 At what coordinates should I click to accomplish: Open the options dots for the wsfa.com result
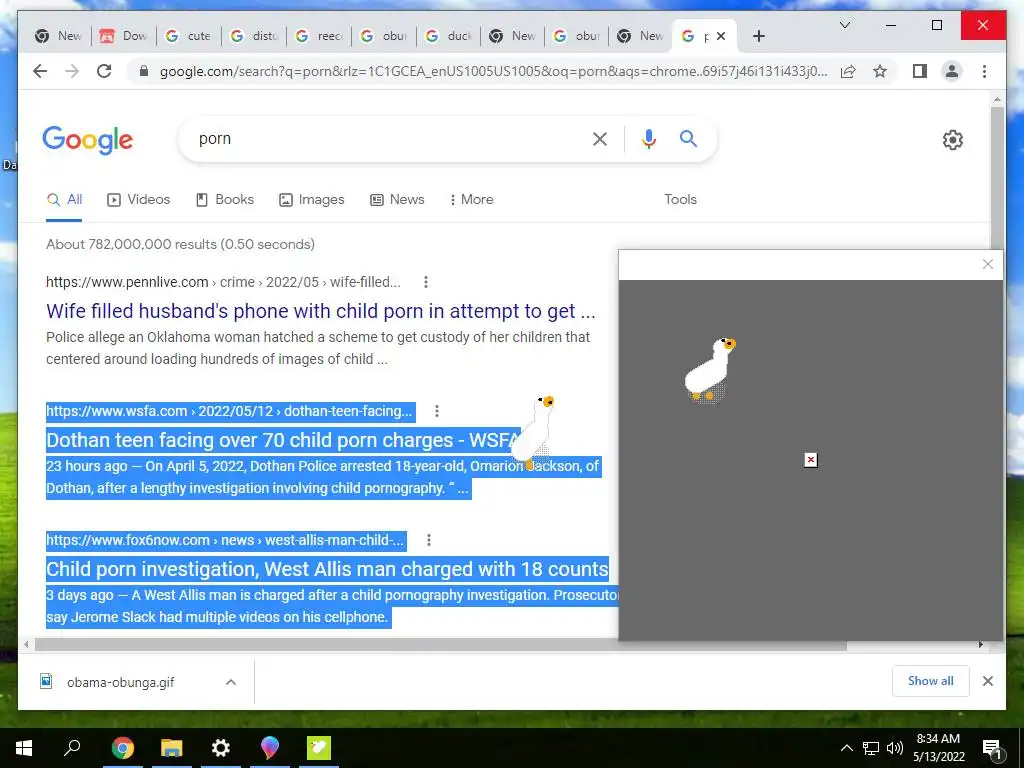(437, 411)
